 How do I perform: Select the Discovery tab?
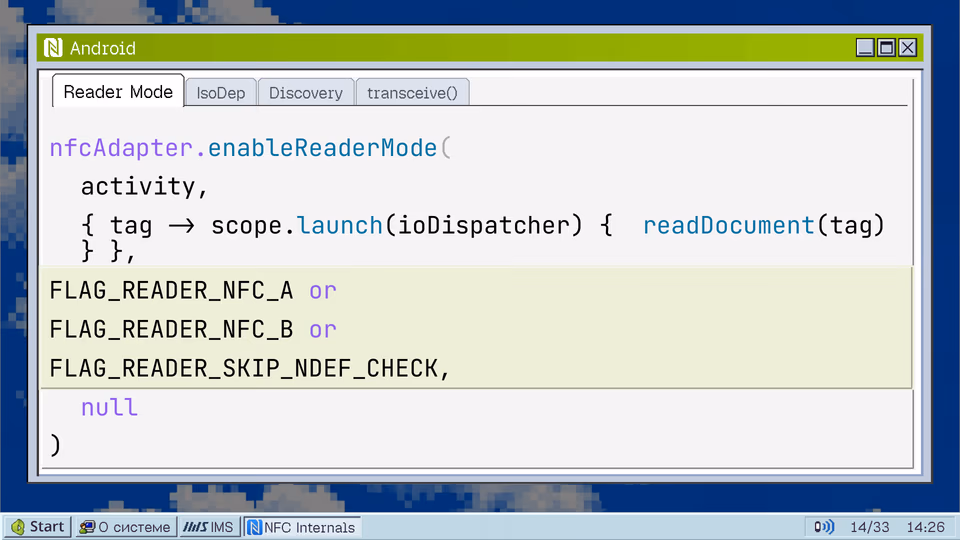(x=306, y=92)
